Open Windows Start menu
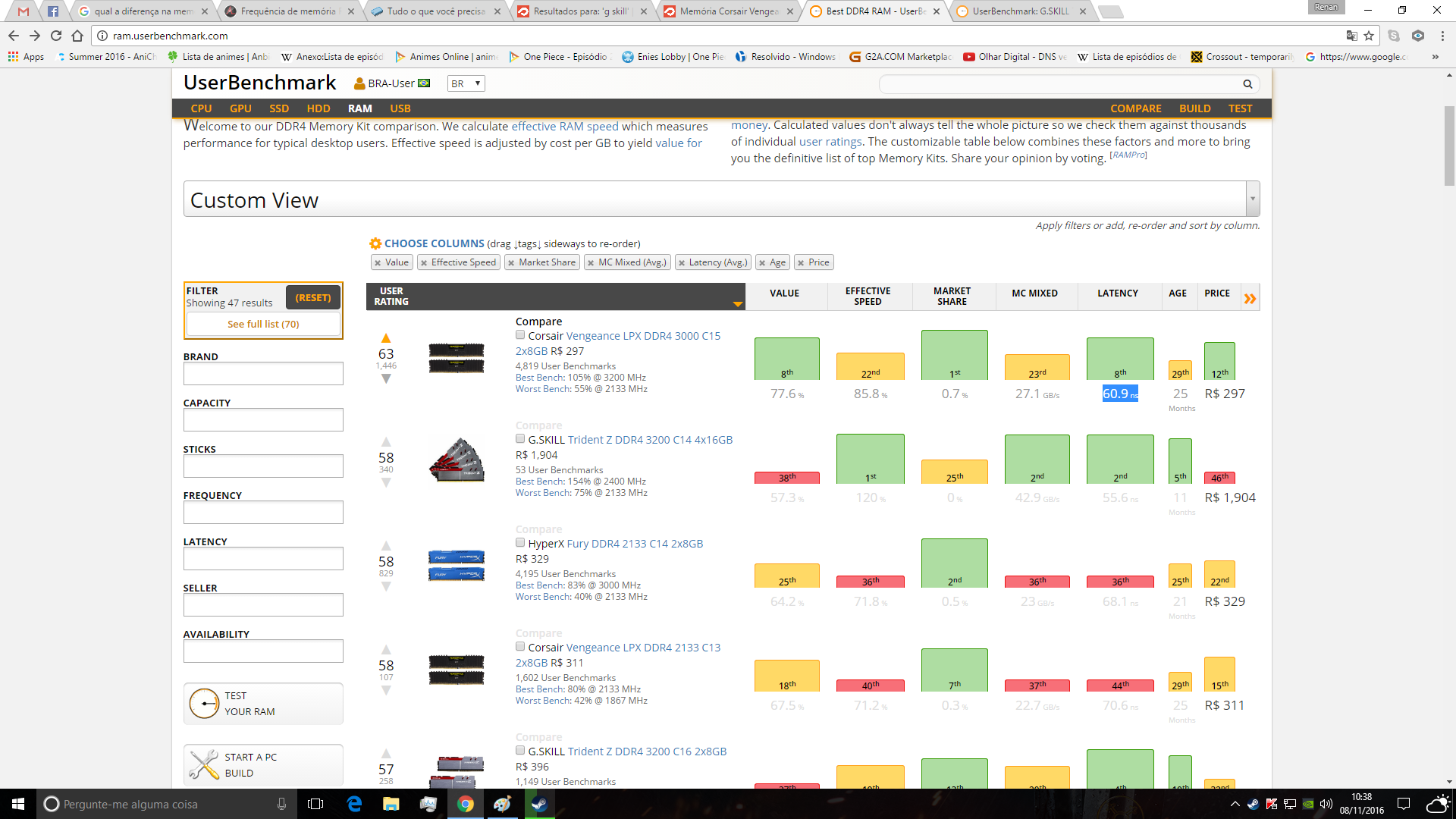 click(18, 804)
